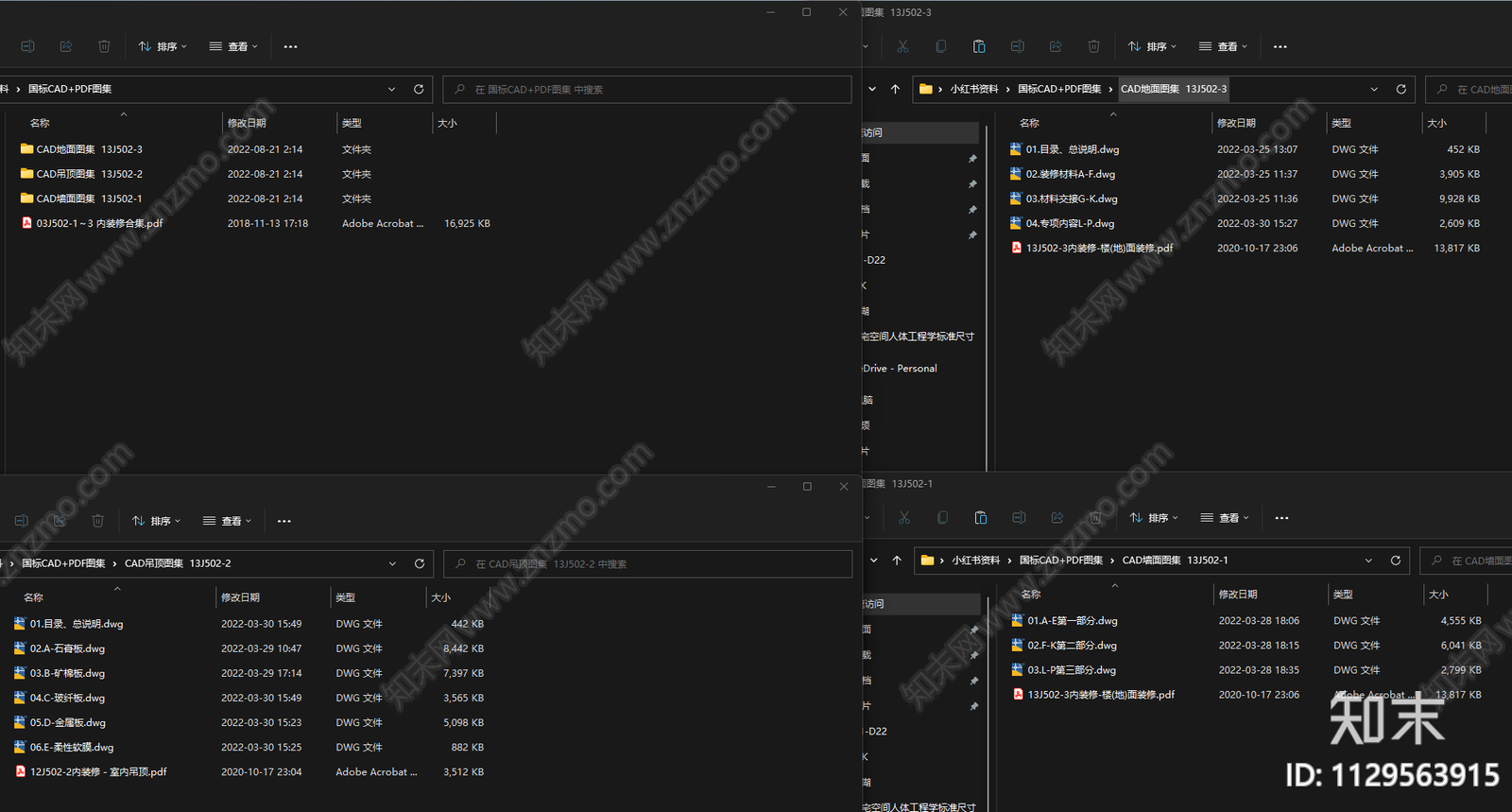Click Delete icon in 13J502-3 window toolbar
This screenshot has width=1512, height=812.
coord(1093,46)
